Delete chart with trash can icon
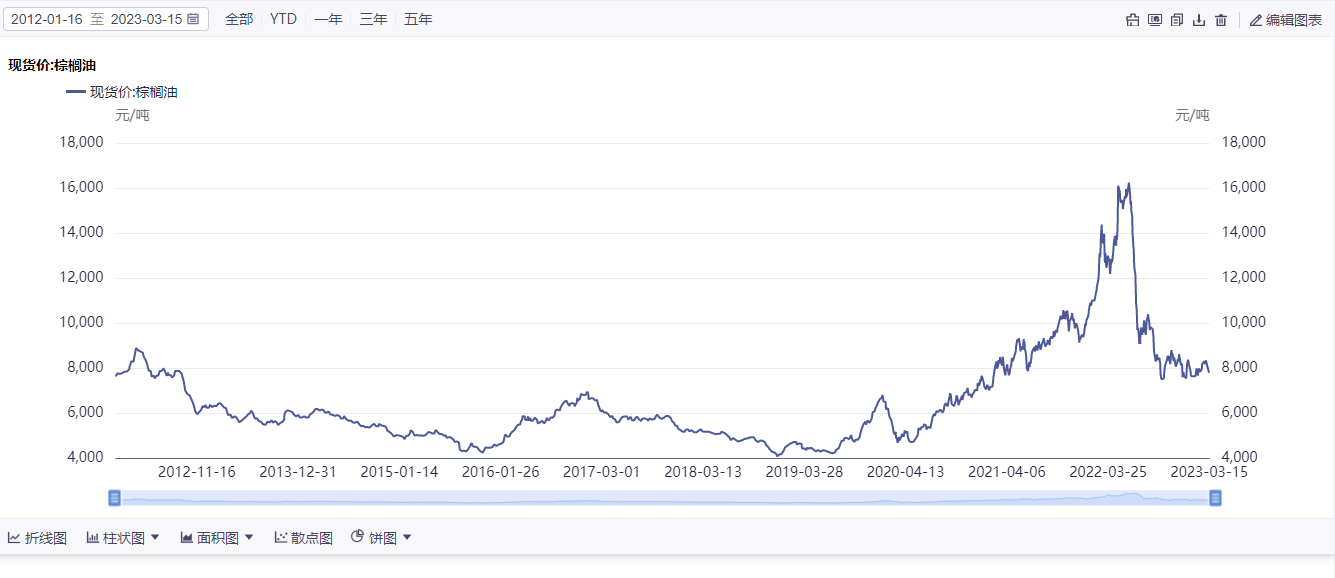 click(x=1221, y=19)
